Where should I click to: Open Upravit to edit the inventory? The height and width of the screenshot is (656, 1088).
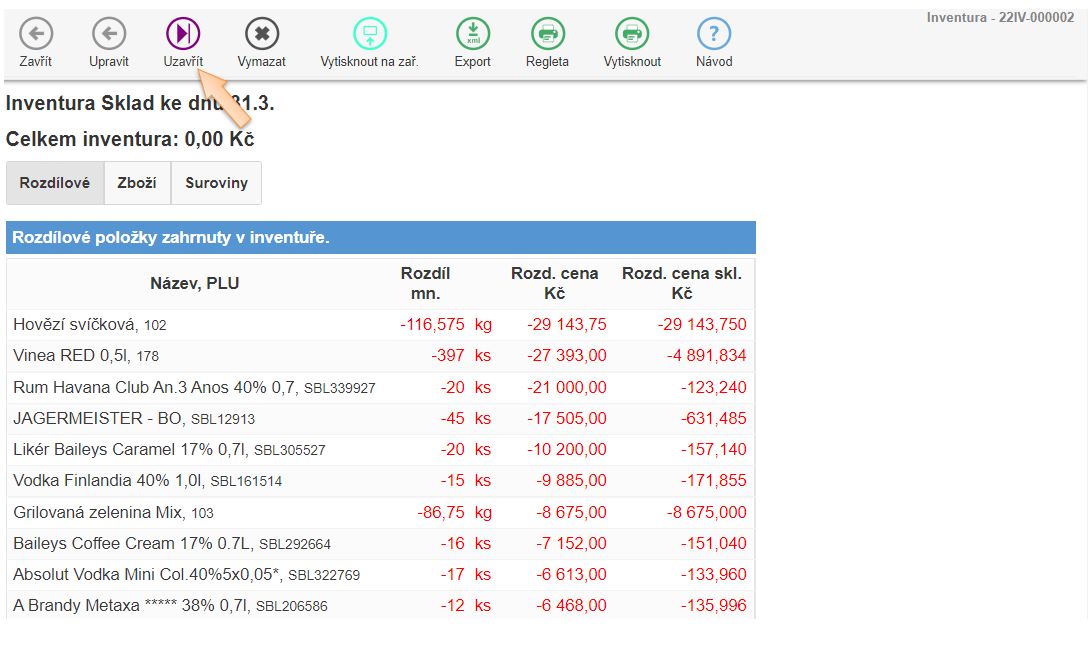click(x=108, y=35)
